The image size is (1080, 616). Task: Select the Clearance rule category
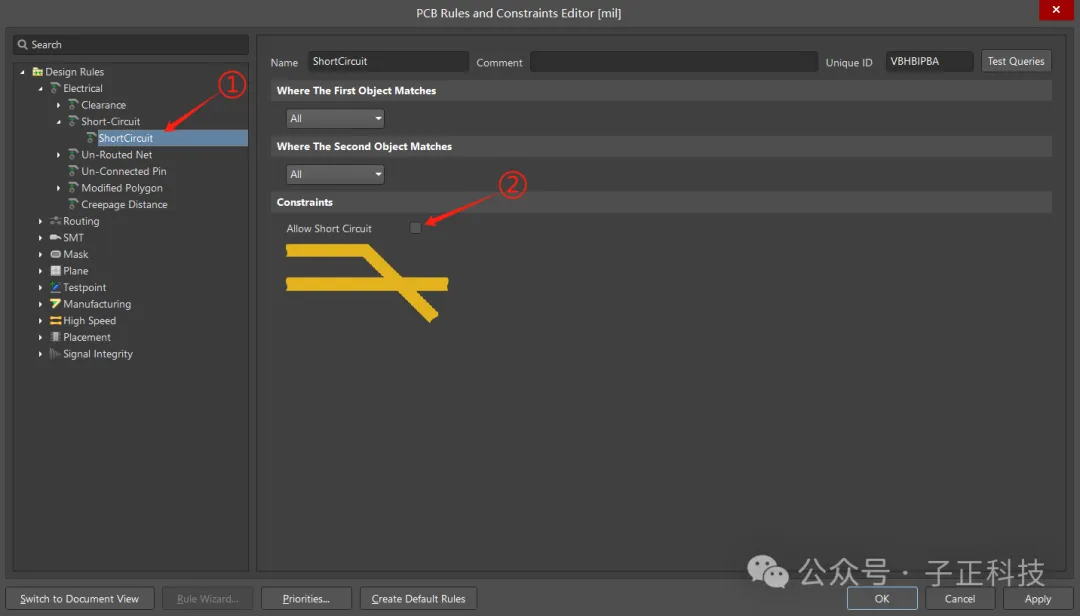pyautogui.click(x=103, y=105)
